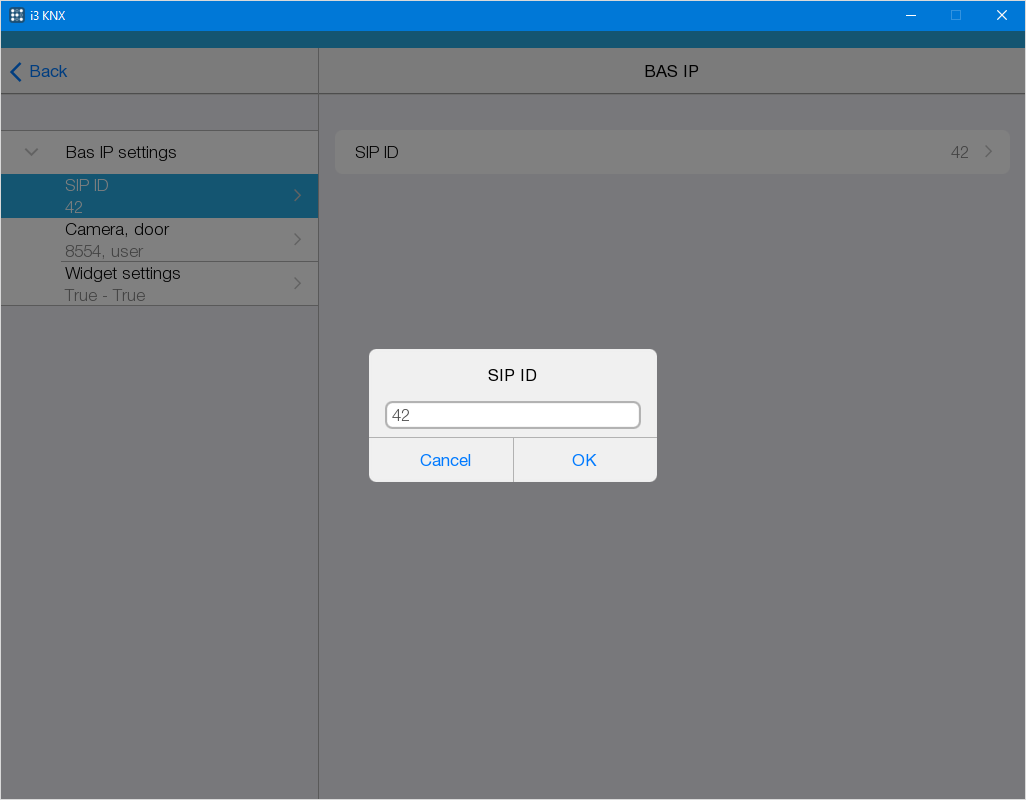Click the chevron on the Widget settings row
Image resolution: width=1026 pixels, height=800 pixels.
297,283
